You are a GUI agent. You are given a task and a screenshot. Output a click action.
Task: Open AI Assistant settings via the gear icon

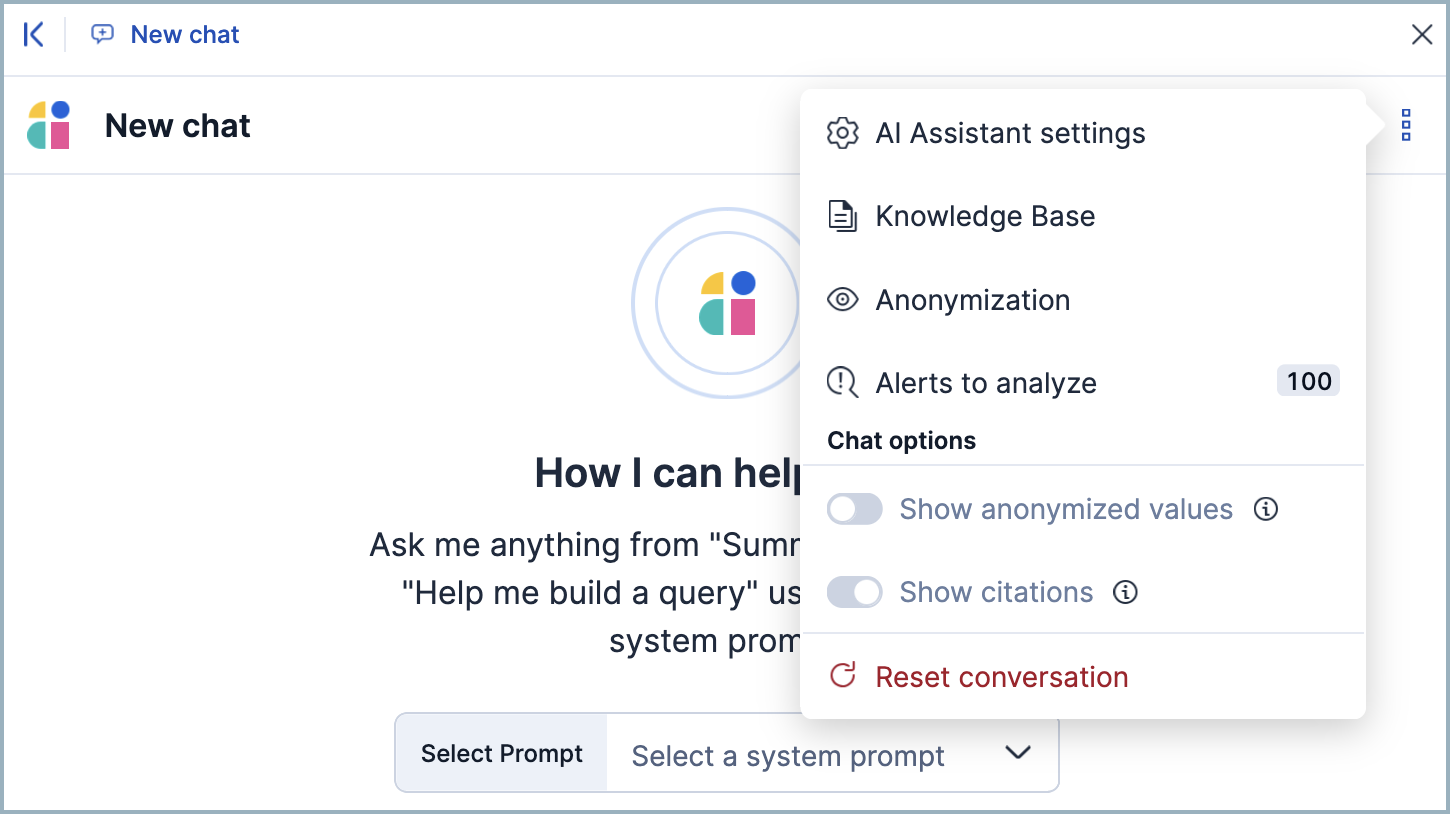[x=843, y=133]
